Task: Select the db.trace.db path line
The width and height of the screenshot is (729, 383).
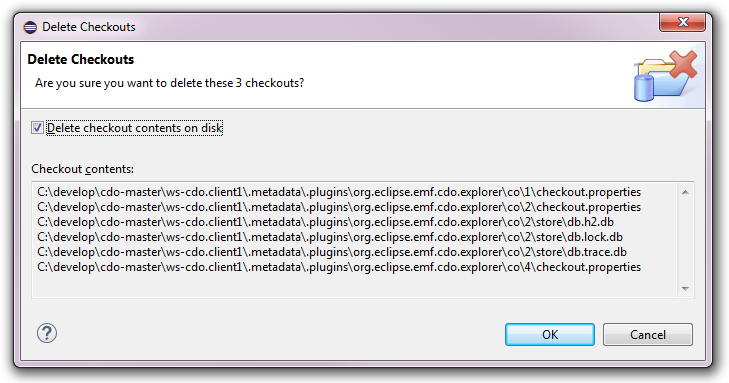Action: pyautogui.click(x=332, y=252)
